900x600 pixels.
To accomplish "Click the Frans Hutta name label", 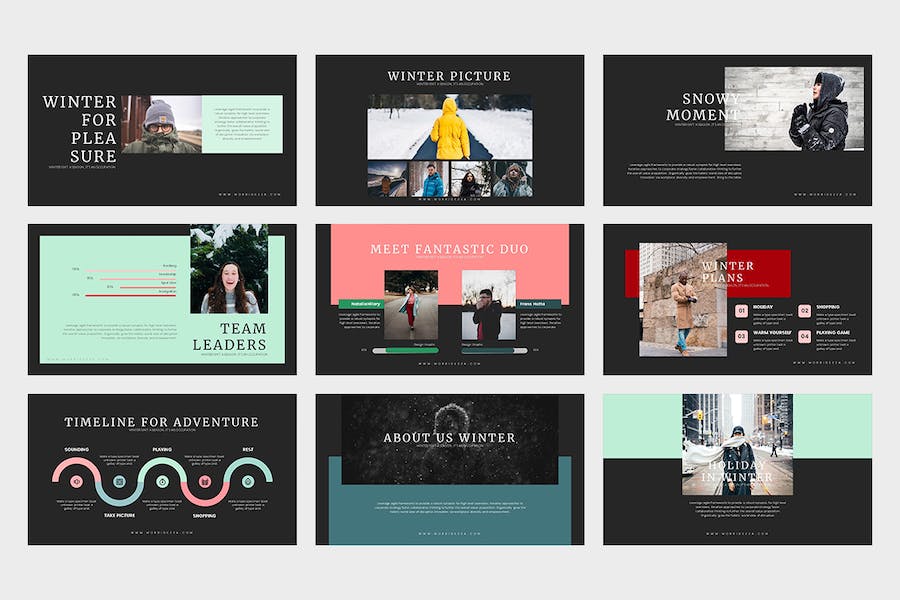I will 538,304.
